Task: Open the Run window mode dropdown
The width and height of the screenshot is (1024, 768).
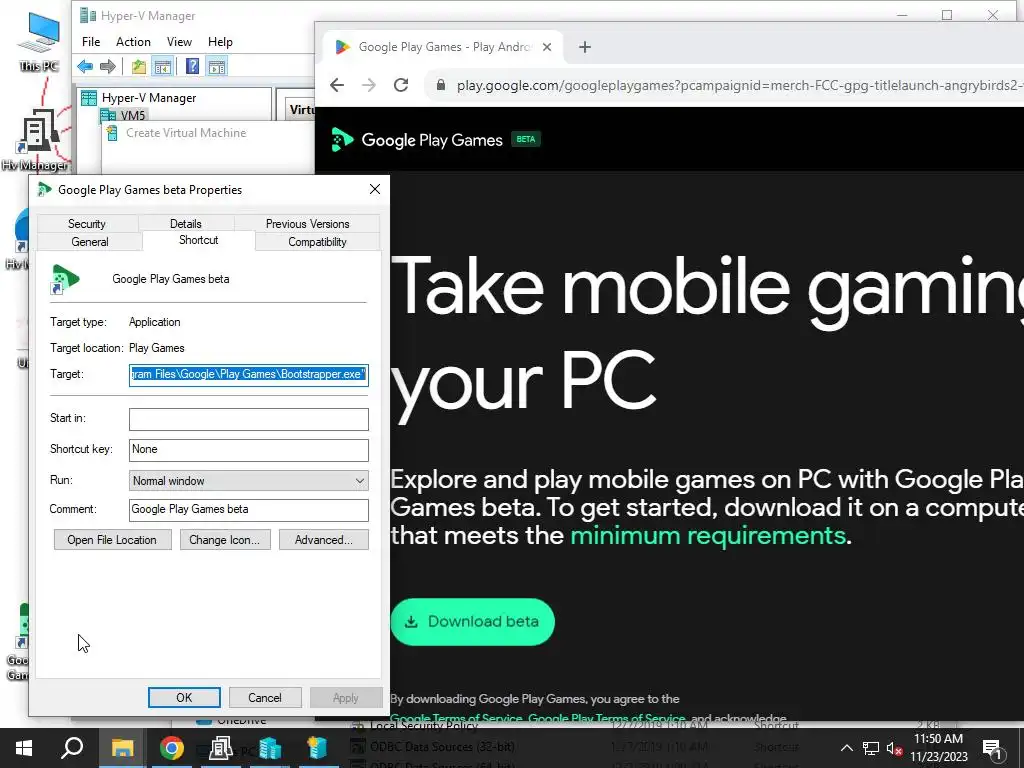Action: pos(249,481)
